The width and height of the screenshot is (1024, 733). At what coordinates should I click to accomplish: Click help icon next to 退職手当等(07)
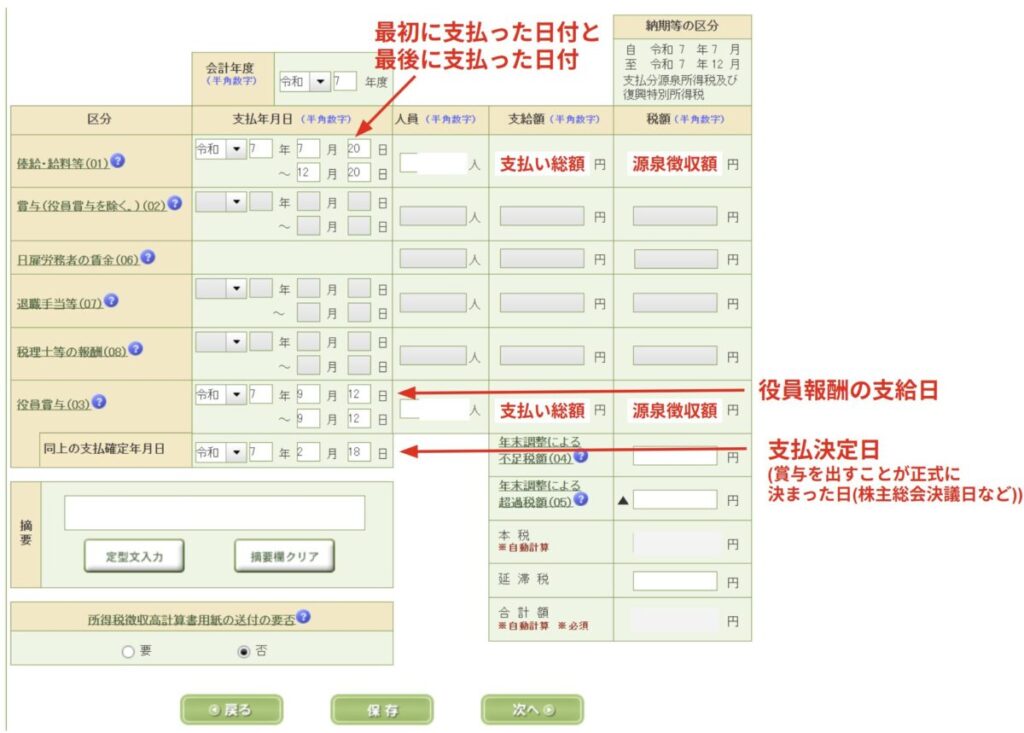[x=111, y=300]
